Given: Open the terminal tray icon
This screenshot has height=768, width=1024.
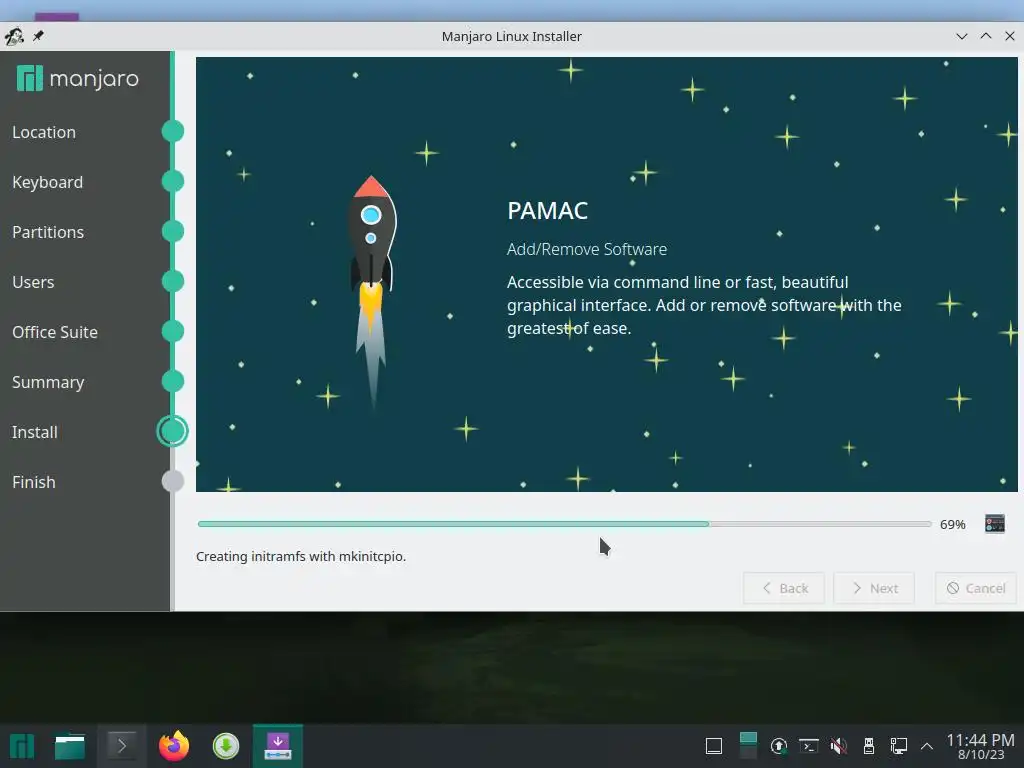Looking at the screenshot, I should [x=808, y=746].
